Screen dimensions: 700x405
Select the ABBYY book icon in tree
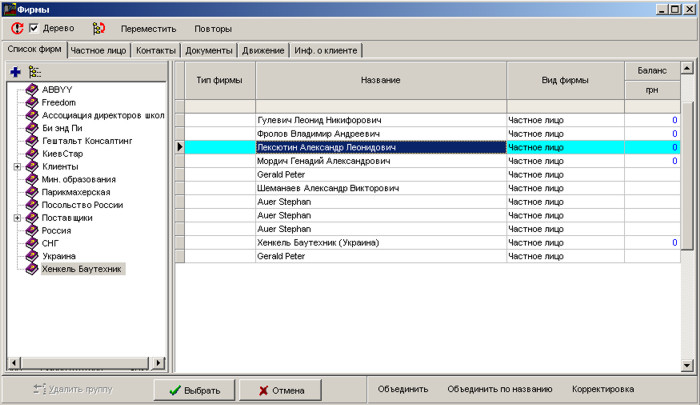point(32,89)
